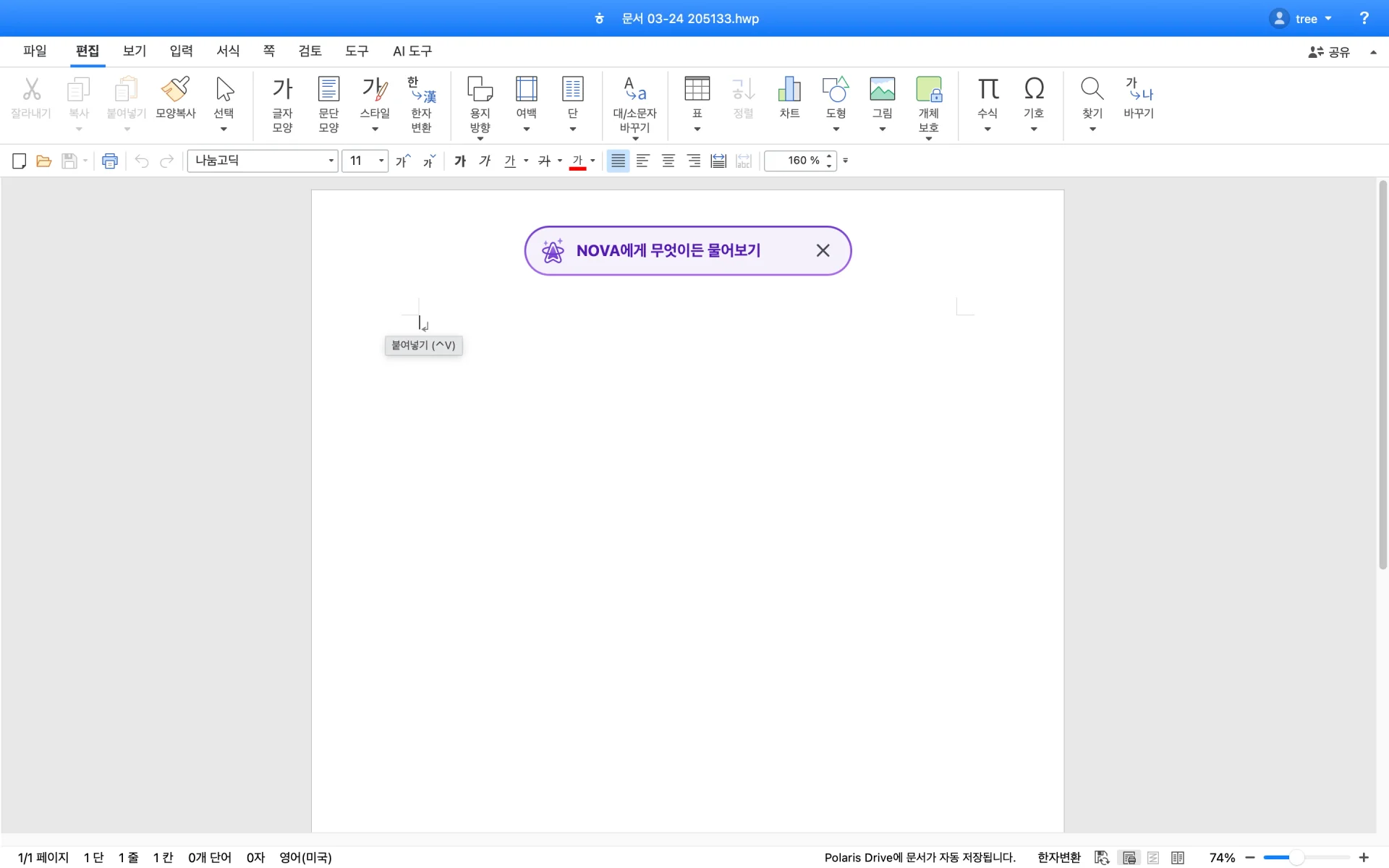
Task: Switch to the AI 도구 tab
Action: (412, 51)
